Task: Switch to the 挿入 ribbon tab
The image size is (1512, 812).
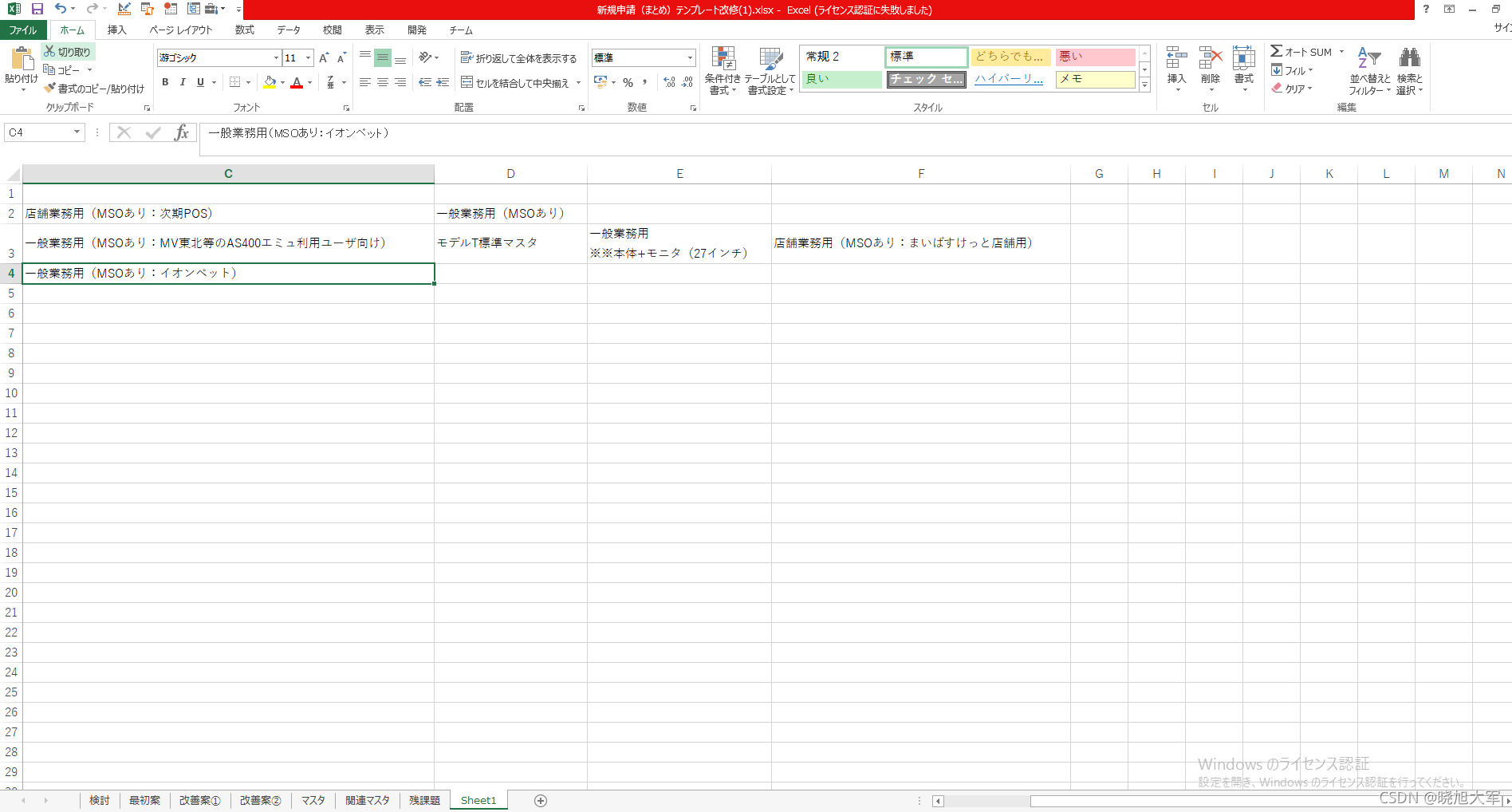Action: click(x=116, y=30)
